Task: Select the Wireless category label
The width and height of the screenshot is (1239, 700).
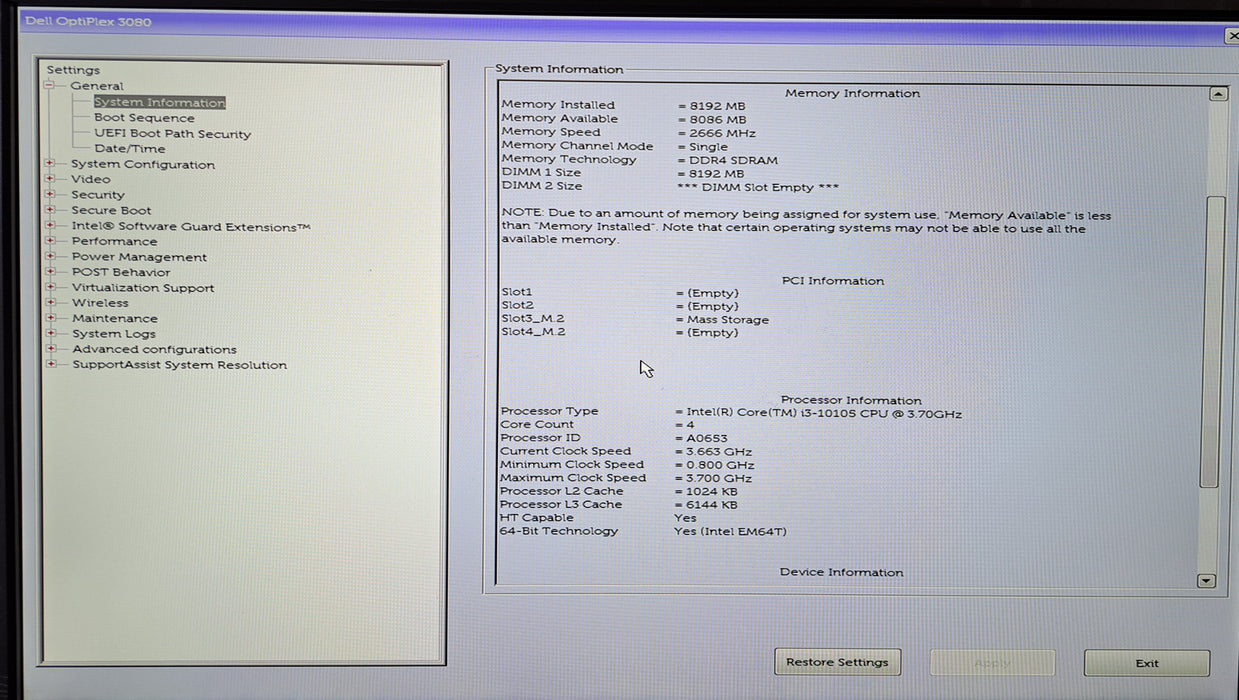Action: point(100,303)
